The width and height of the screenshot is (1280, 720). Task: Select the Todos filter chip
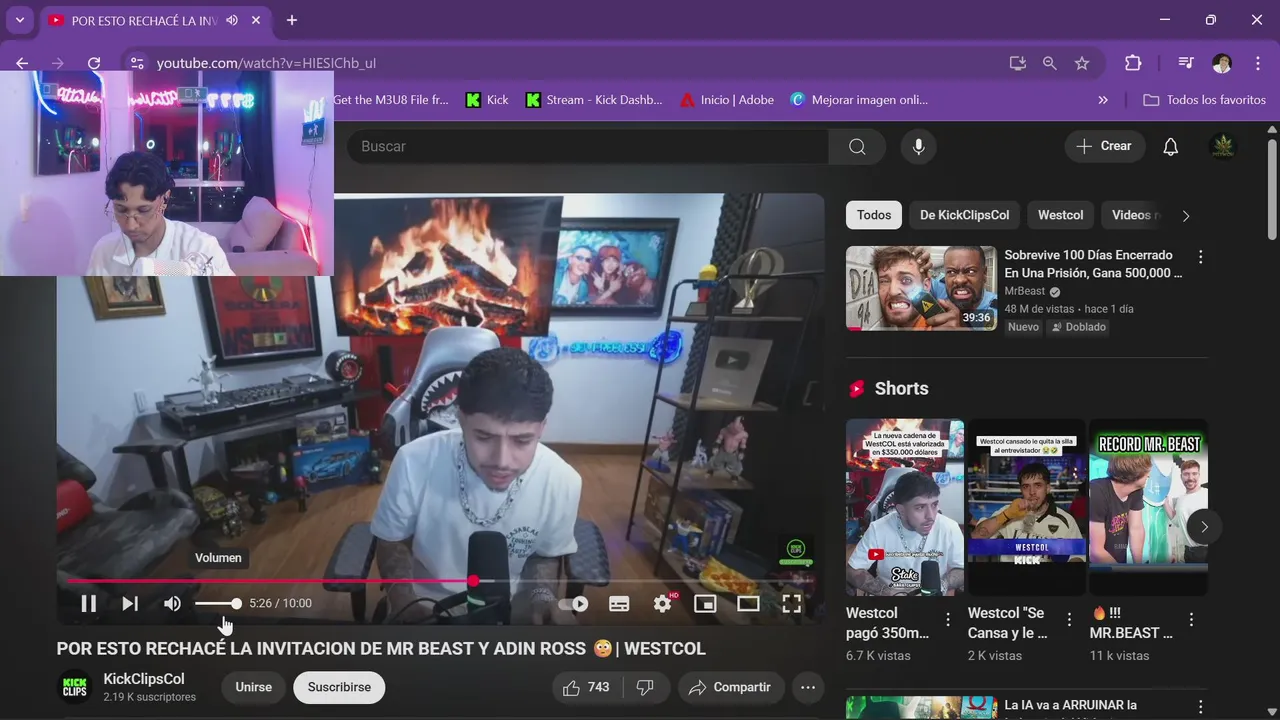874,215
